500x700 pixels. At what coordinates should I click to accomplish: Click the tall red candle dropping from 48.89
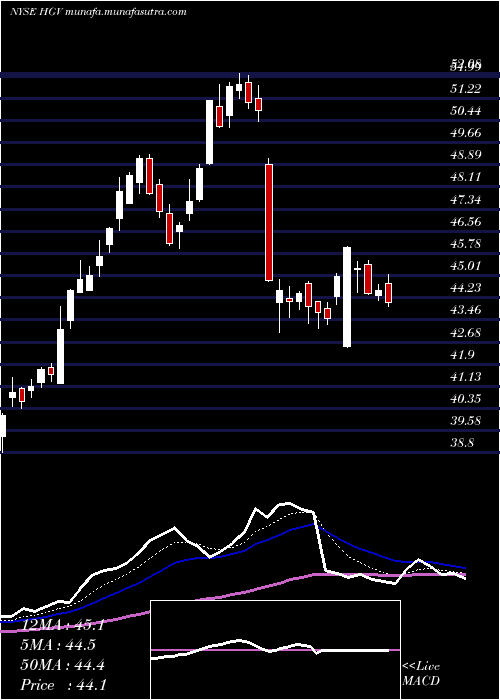pos(269,222)
